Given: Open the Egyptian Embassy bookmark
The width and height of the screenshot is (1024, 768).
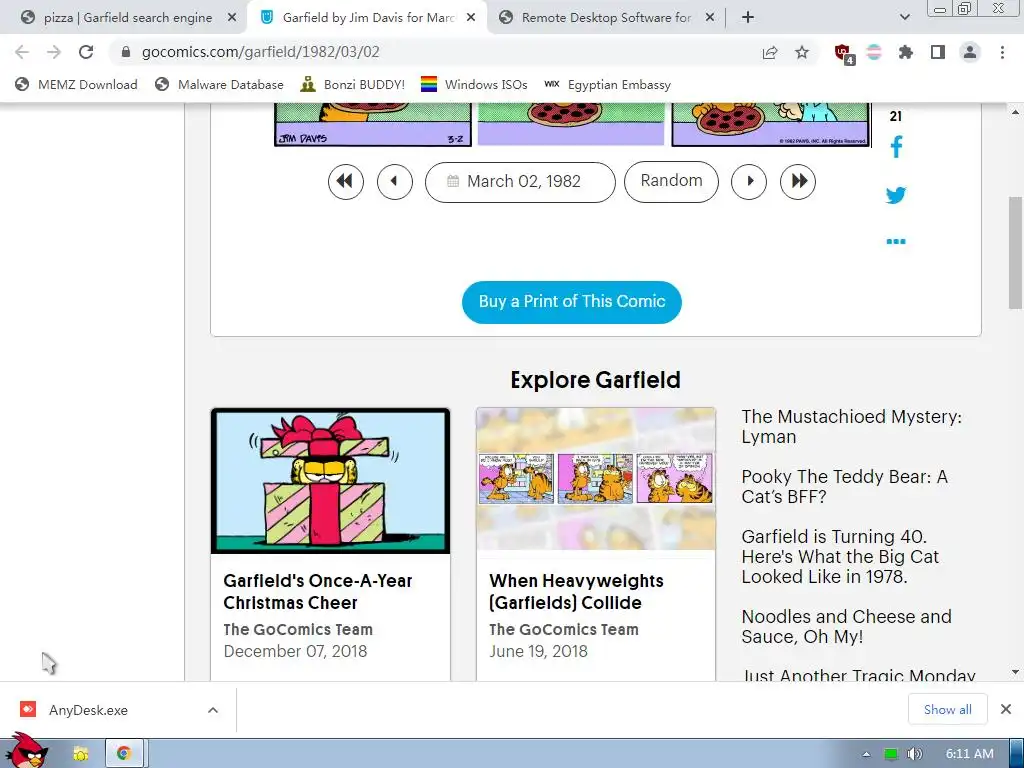Looking at the screenshot, I should click(x=607, y=84).
